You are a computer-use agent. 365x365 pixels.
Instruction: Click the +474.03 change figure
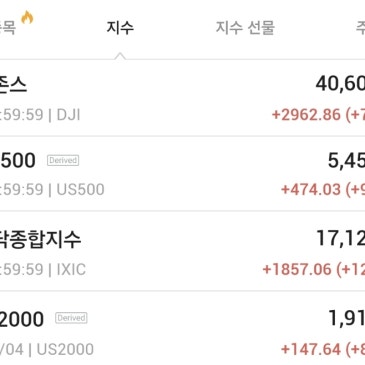[311, 189]
